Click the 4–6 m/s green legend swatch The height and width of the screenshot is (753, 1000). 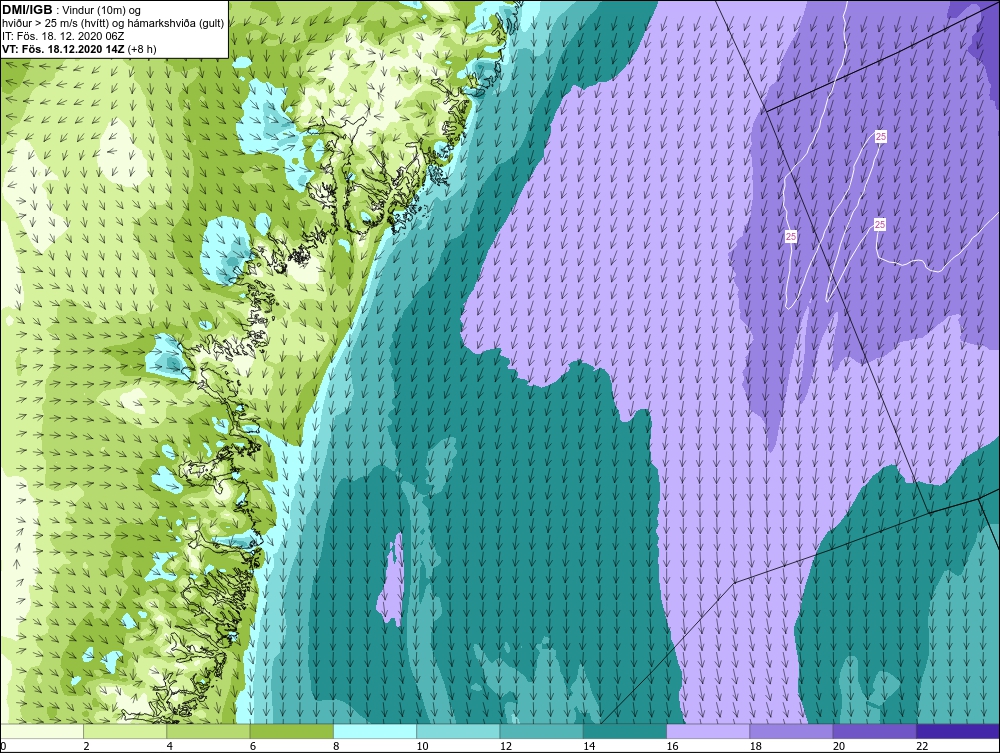(209, 731)
